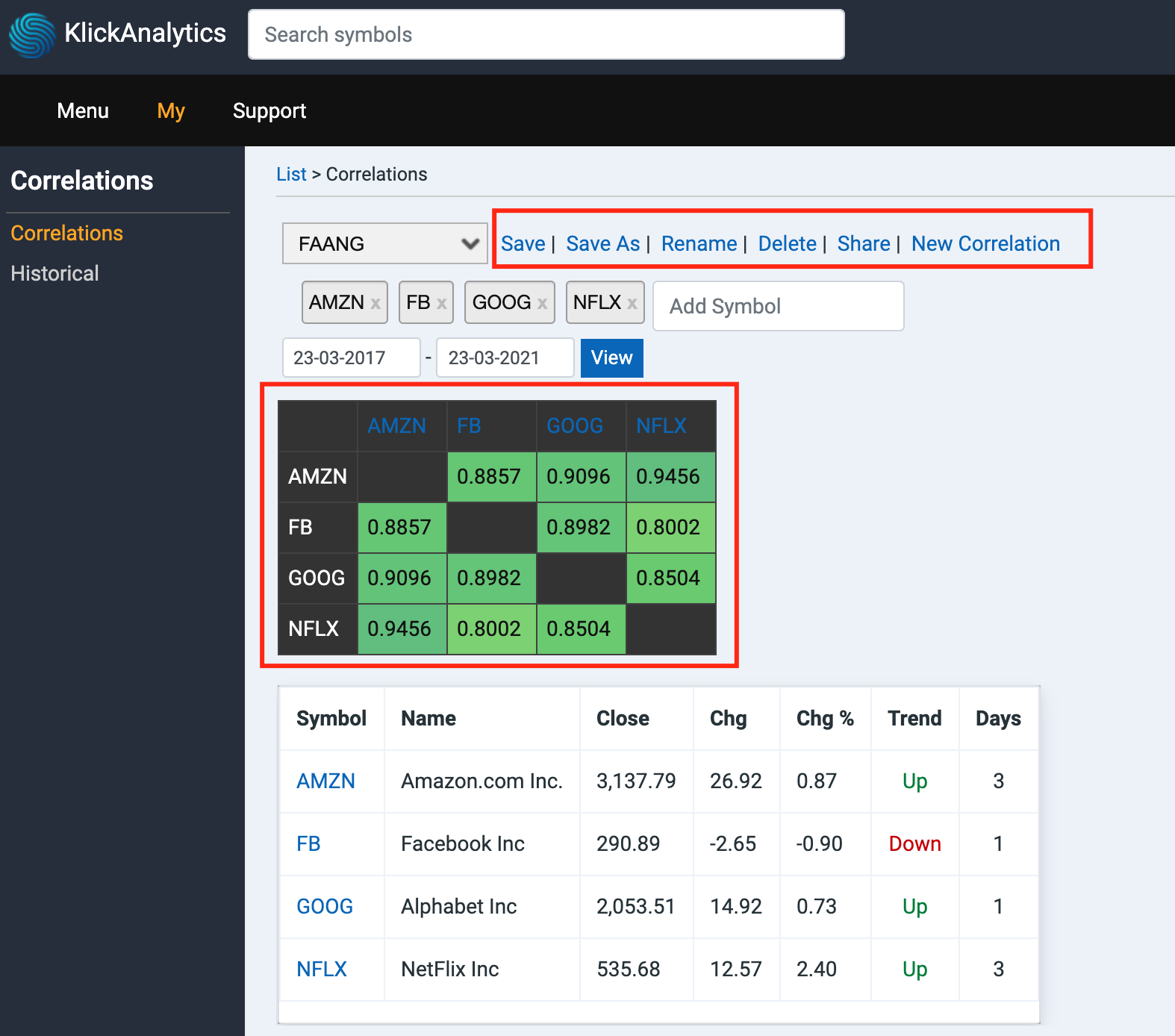This screenshot has height=1036, width=1175.
Task: Click the List breadcrumb link
Action: coord(291,174)
